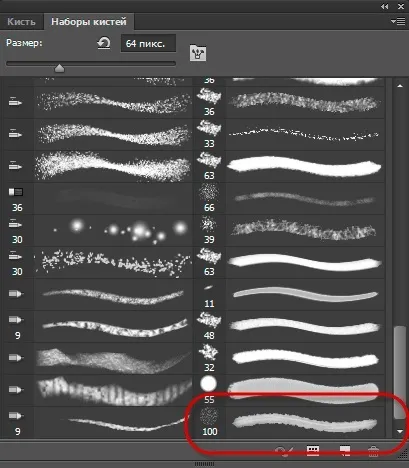Select the Наборы кистей tab
409x468 pixels.
(89, 22)
